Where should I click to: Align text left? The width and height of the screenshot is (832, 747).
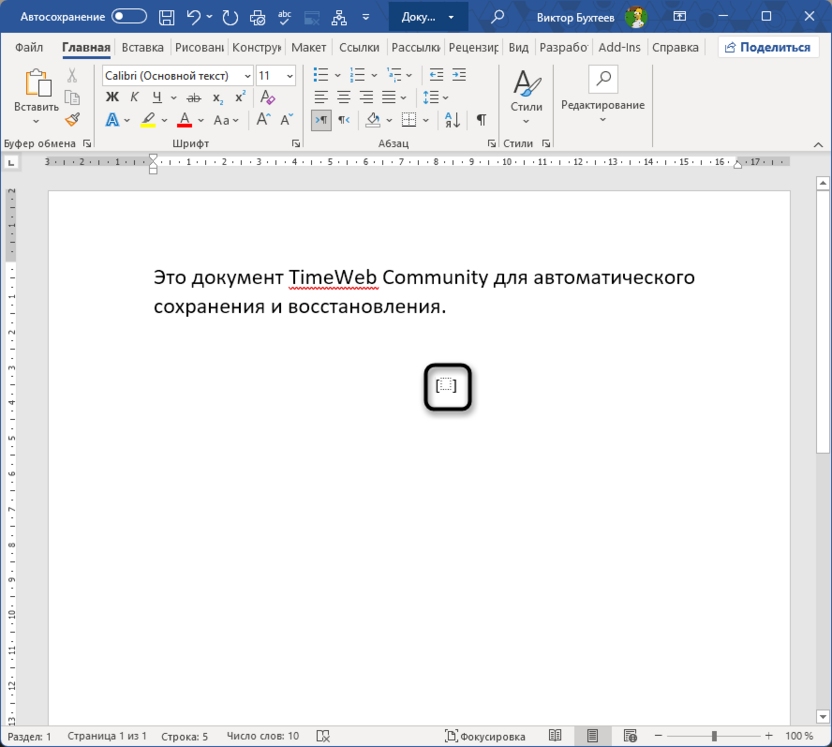pos(321,97)
